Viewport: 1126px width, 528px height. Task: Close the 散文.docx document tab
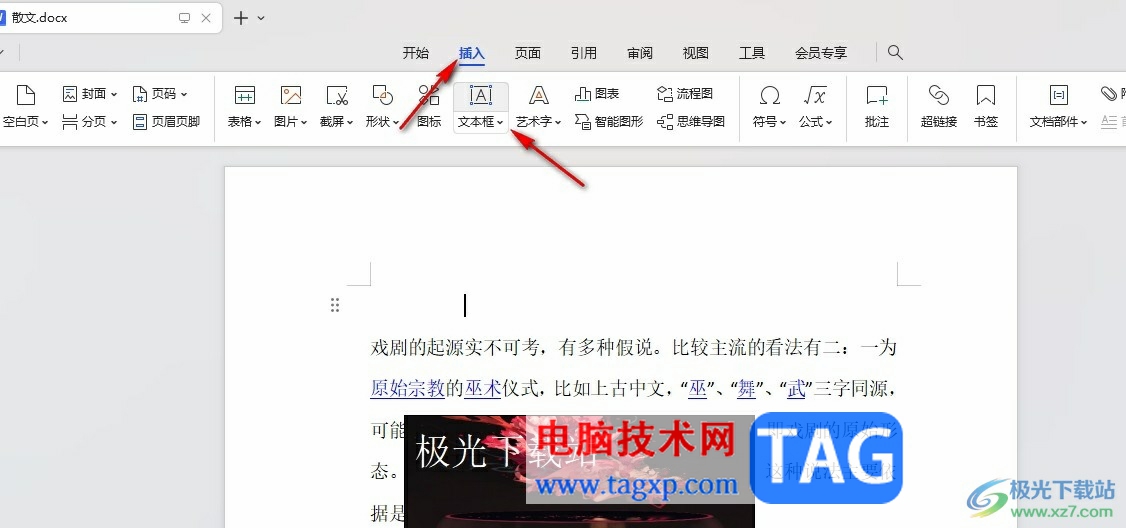pos(206,18)
